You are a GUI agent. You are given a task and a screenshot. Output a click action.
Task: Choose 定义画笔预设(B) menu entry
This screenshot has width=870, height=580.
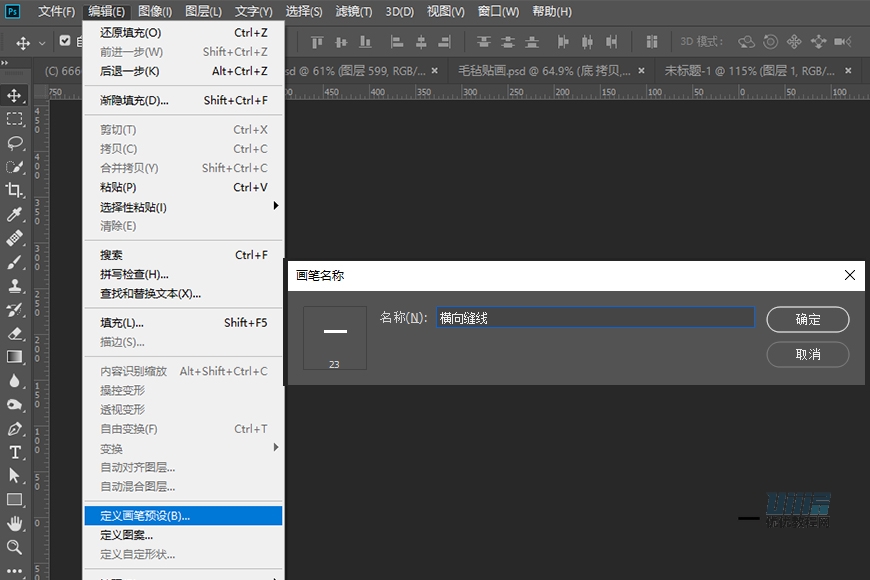pyautogui.click(x=183, y=516)
